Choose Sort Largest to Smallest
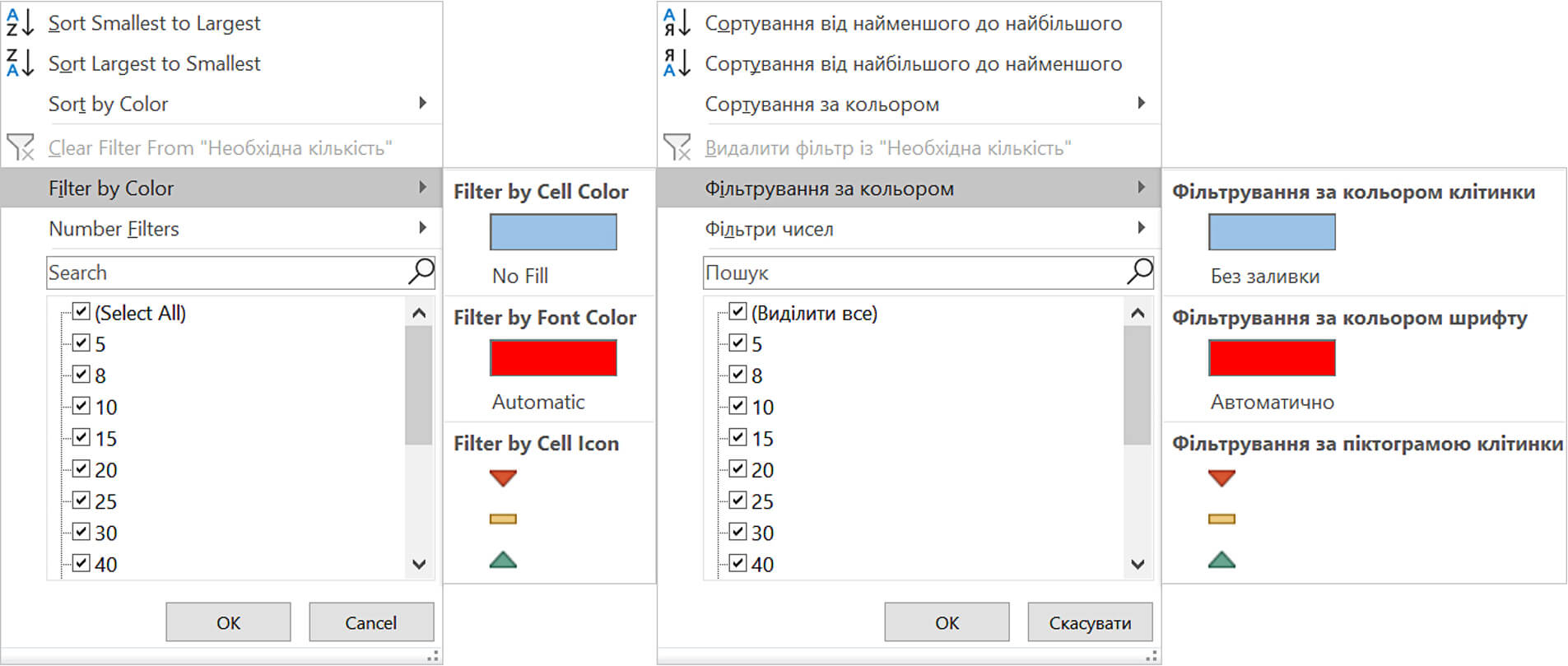The height and width of the screenshot is (666, 1568). pyautogui.click(x=154, y=63)
